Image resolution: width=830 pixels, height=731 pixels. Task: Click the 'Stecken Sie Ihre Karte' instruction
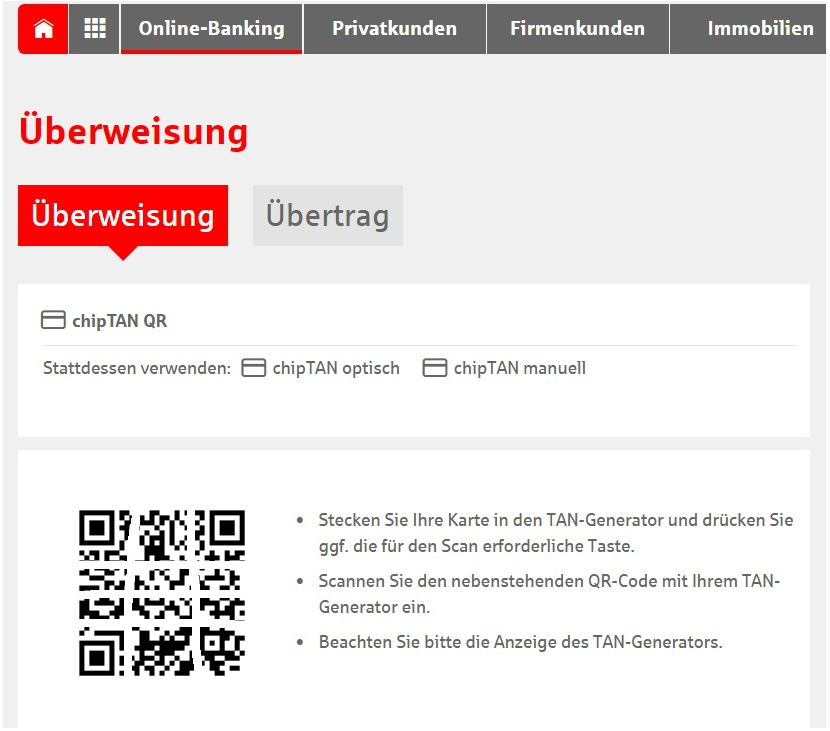[555, 533]
